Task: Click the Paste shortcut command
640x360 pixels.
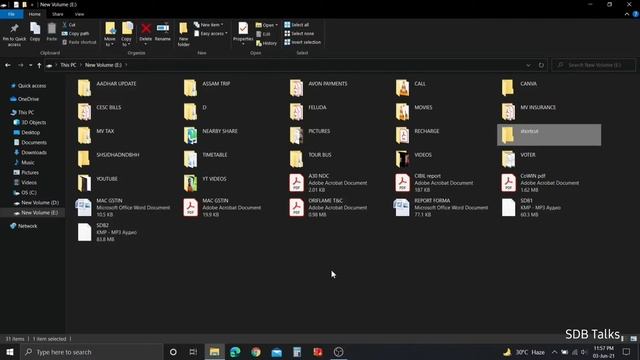Action: click(x=79, y=42)
